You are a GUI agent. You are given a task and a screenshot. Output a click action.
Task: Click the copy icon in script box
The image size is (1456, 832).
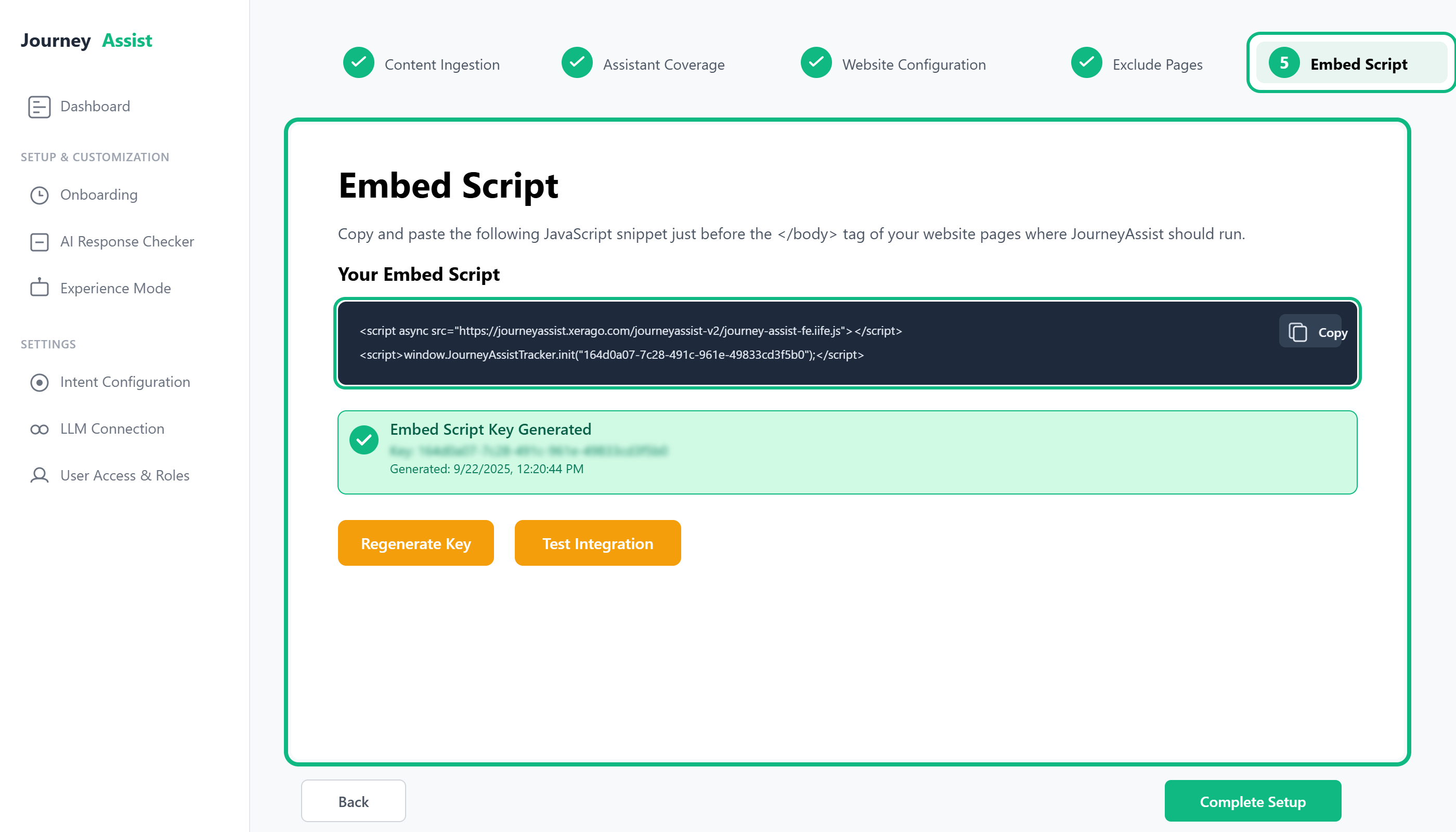click(1298, 332)
